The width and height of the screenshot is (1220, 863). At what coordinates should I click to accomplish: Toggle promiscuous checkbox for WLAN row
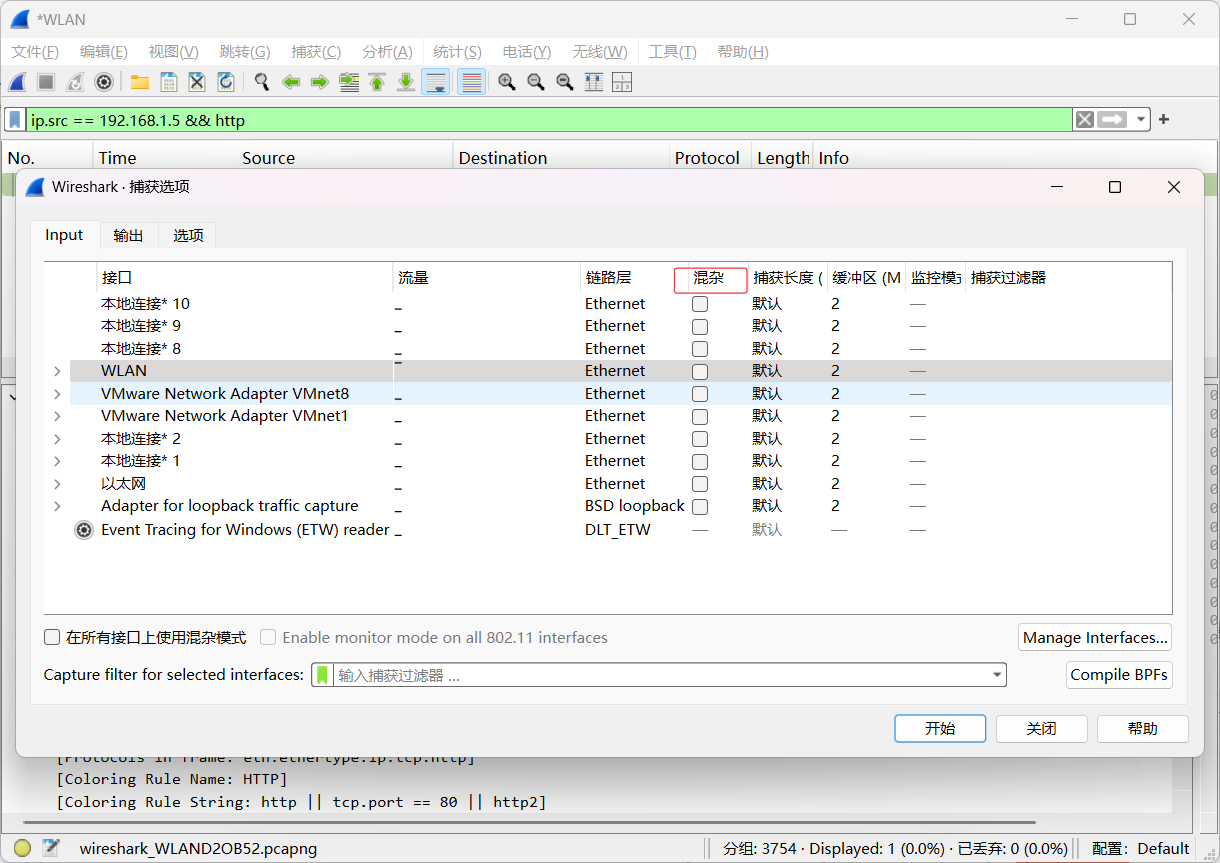(700, 371)
